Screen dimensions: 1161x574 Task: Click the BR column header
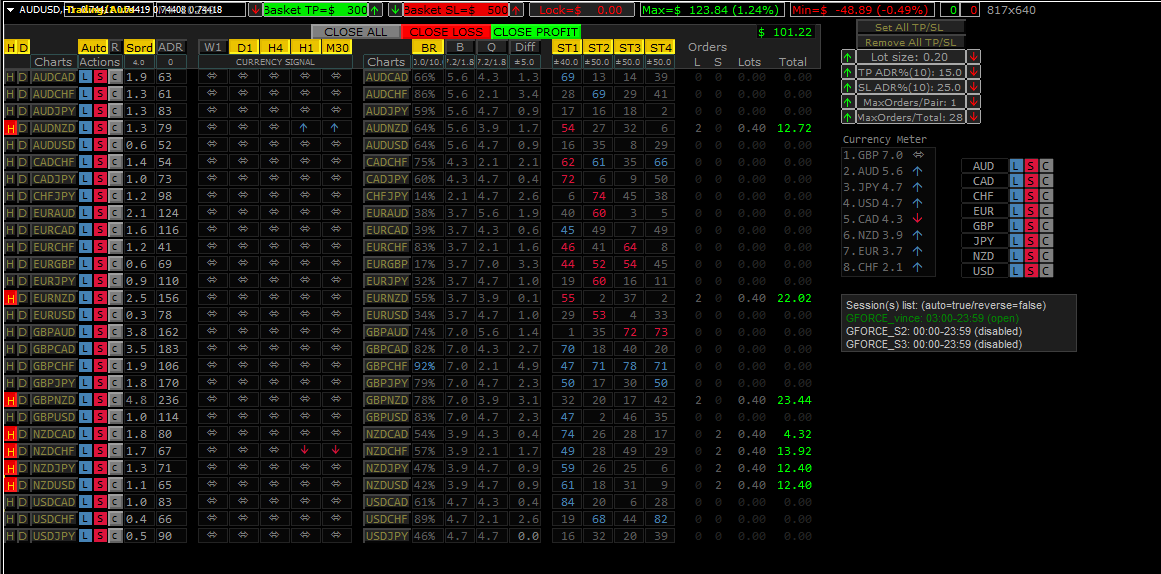(x=427, y=47)
